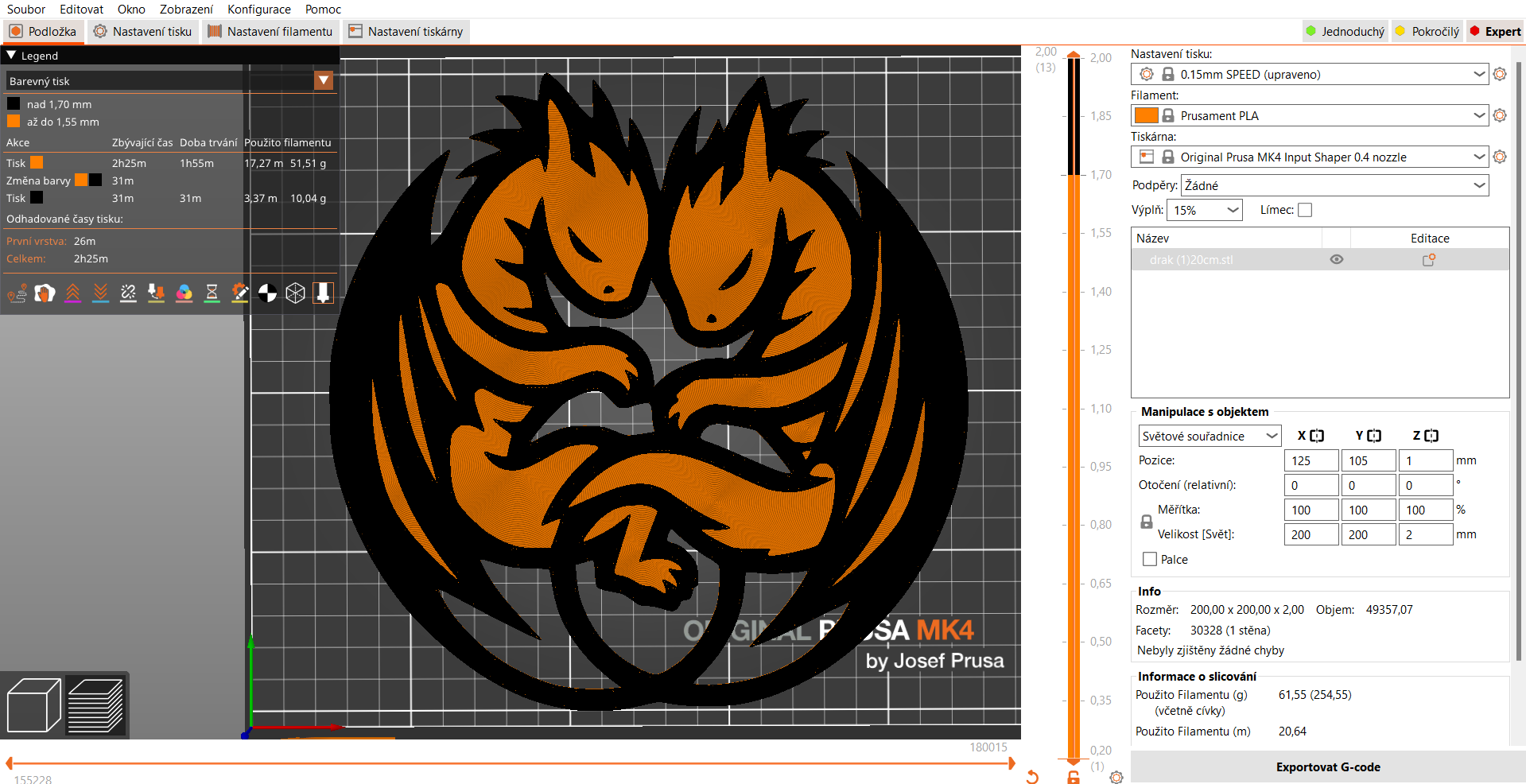Toggle the travel moves visibility icon

coord(17,293)
